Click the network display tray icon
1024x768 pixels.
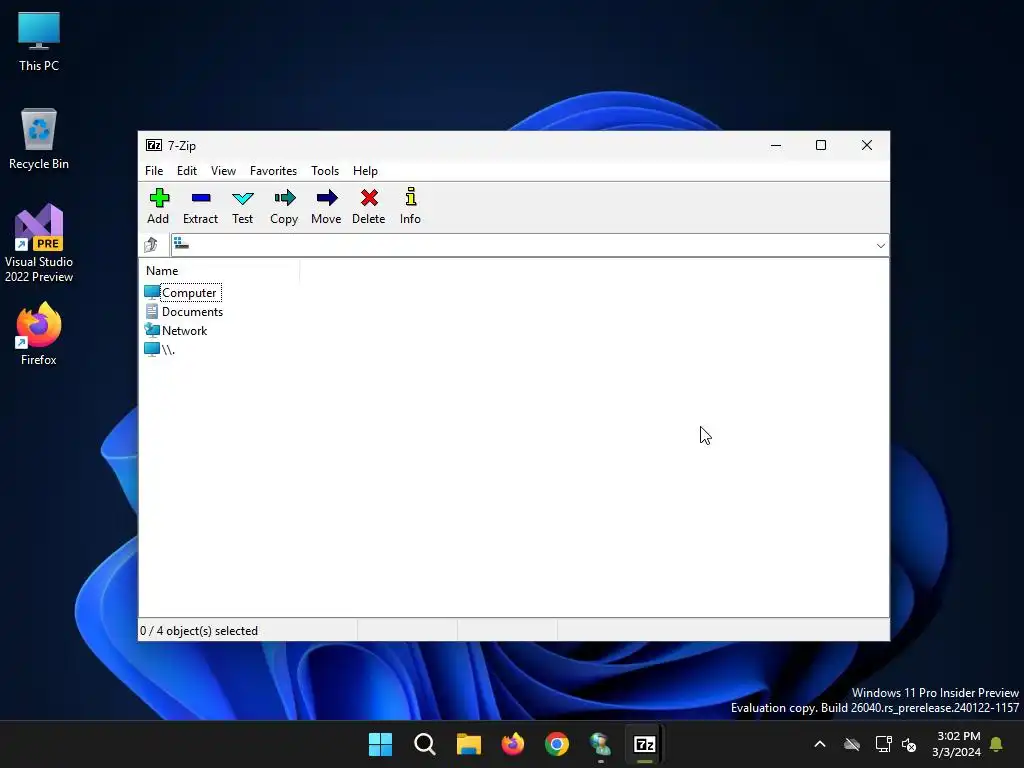click(x=883, y=744)
